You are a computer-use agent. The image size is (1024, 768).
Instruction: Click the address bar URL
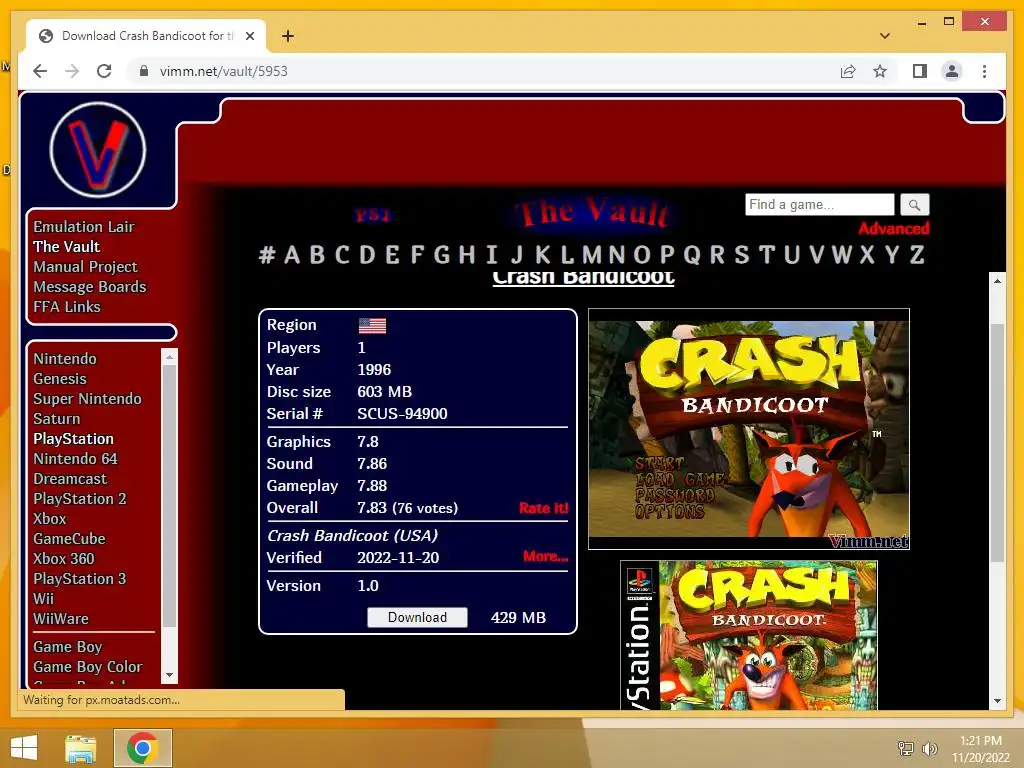223,71
